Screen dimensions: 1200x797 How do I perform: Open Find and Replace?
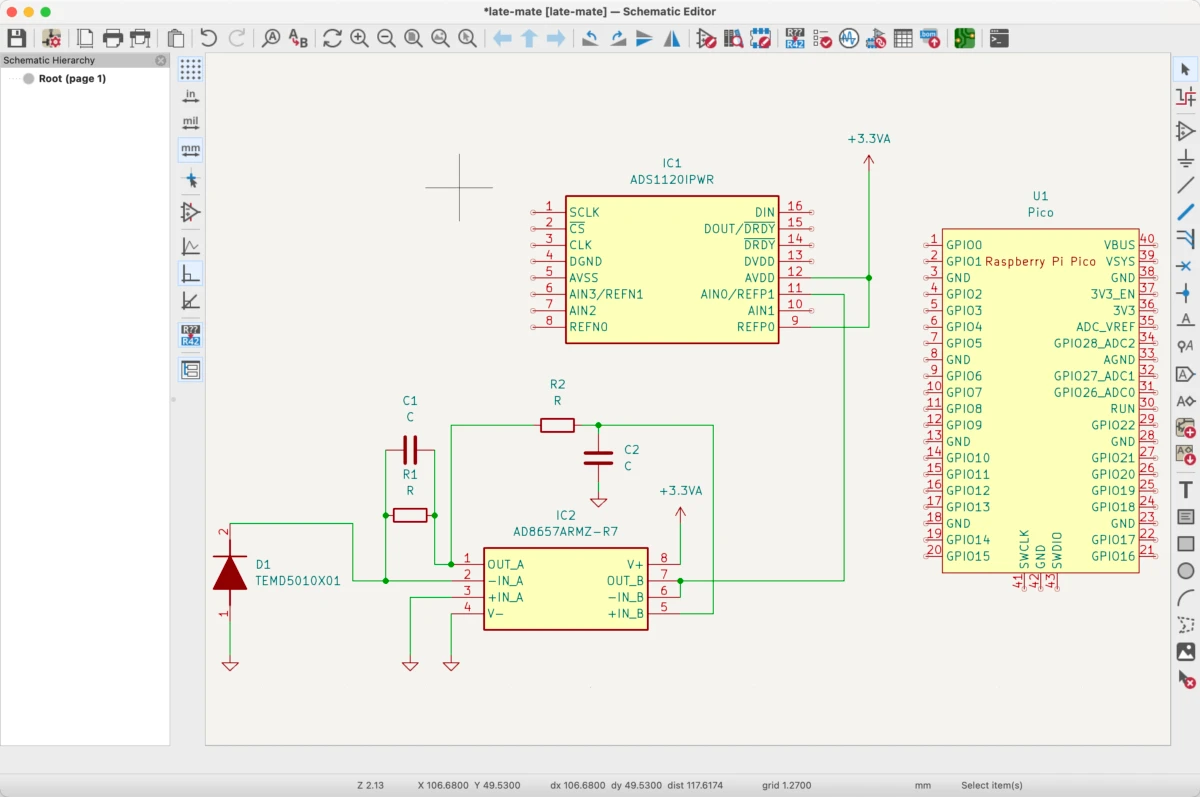(298, 38)
